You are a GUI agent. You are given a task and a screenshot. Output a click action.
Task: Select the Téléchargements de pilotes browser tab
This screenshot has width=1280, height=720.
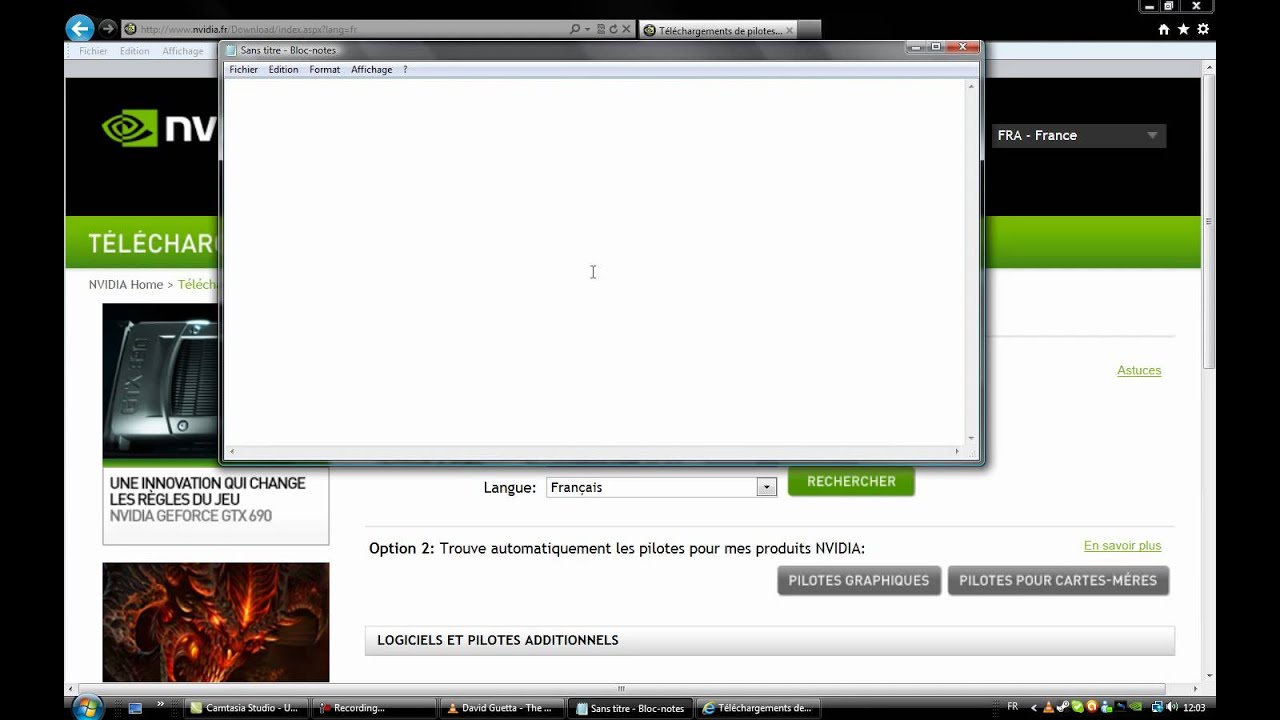(718, 30)
